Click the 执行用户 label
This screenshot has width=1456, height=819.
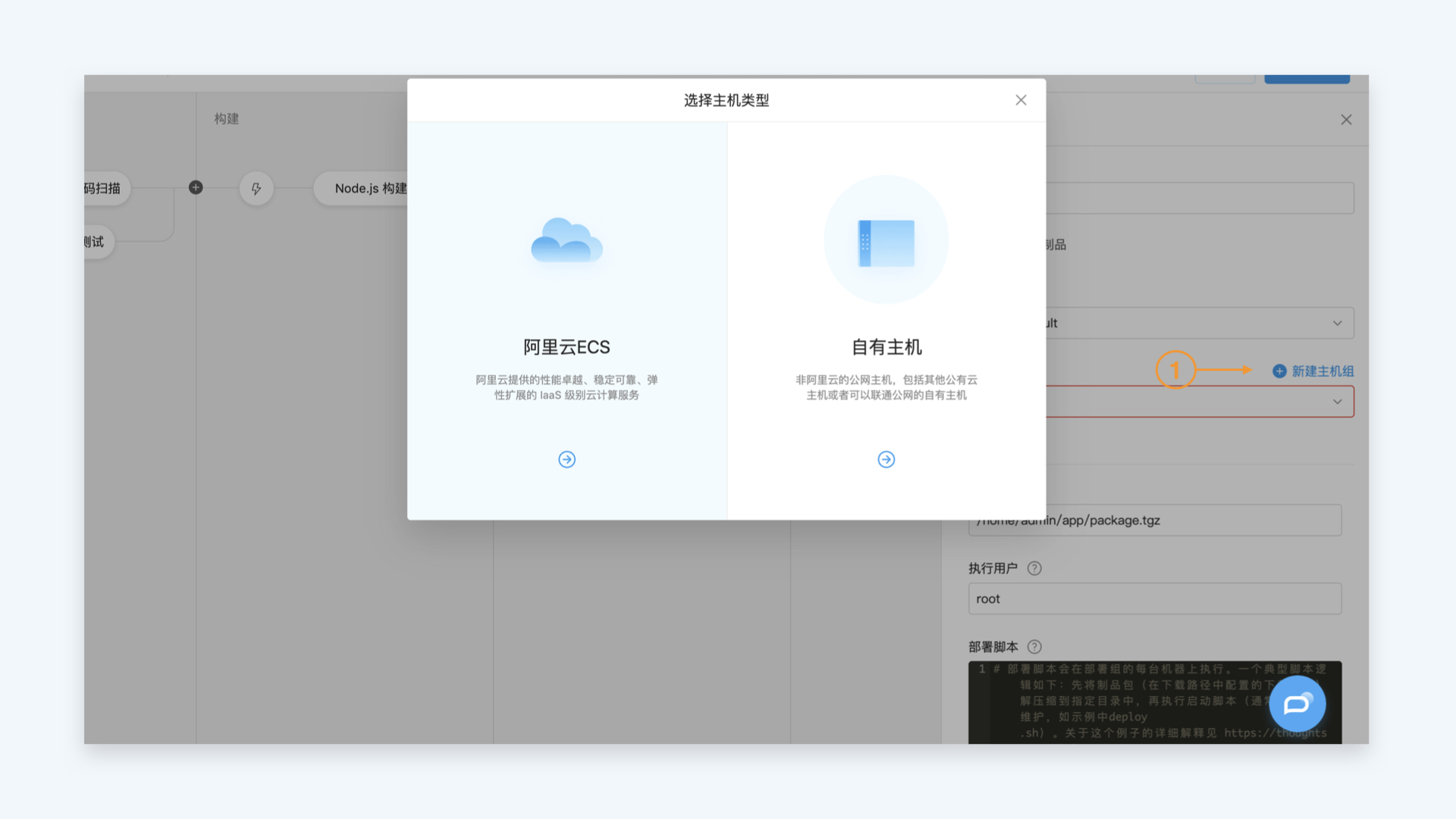click(x=993, y=568)
